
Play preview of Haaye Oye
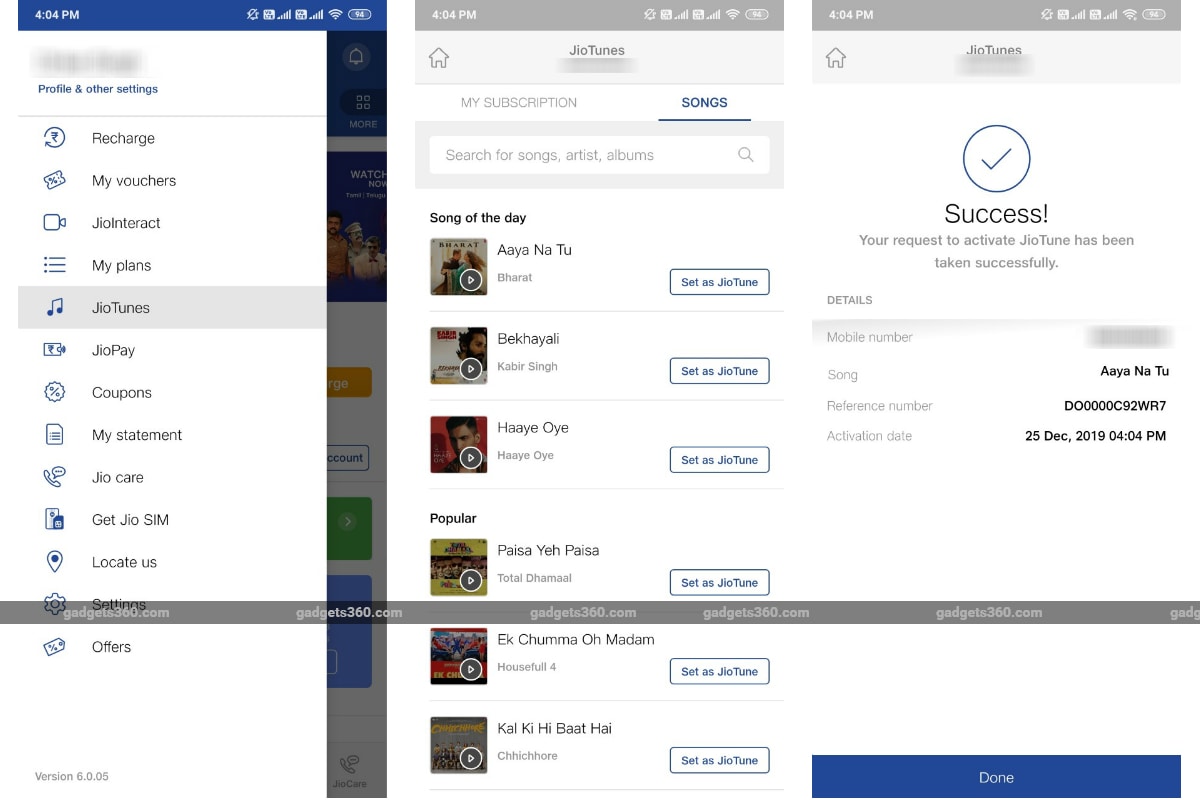[x=471, y=458]
